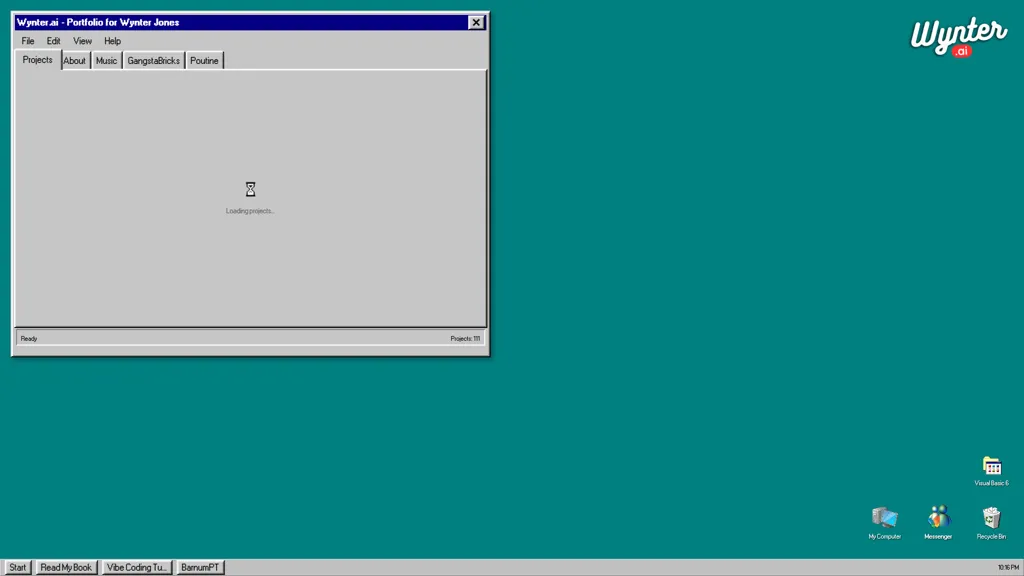Return to the Projects tab
Image resolution: width=1024 pixels, height=576 pixels.
pyautogui.click(x=37, y=60)
